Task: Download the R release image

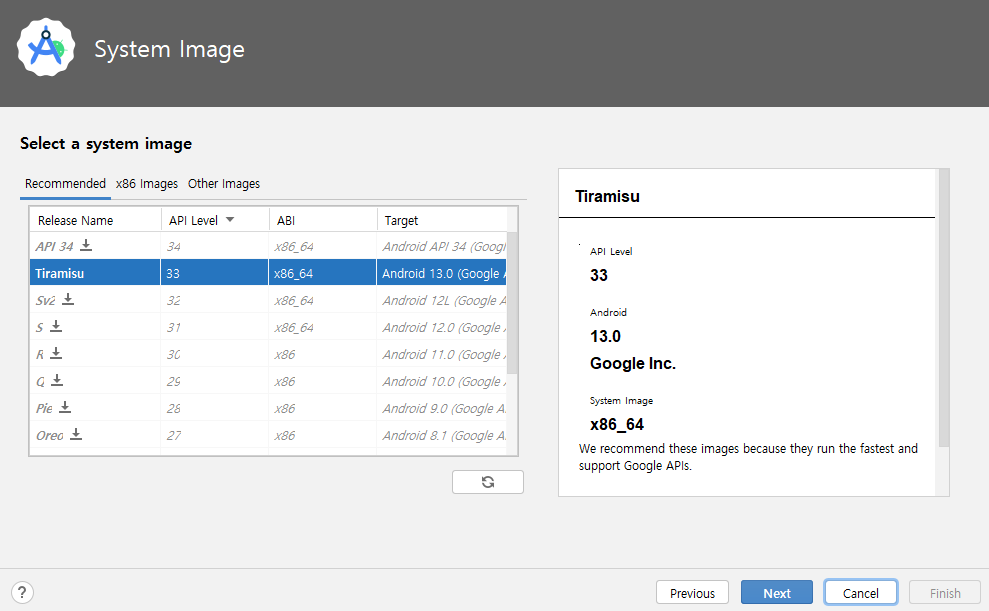Action: tap(56, 353)
